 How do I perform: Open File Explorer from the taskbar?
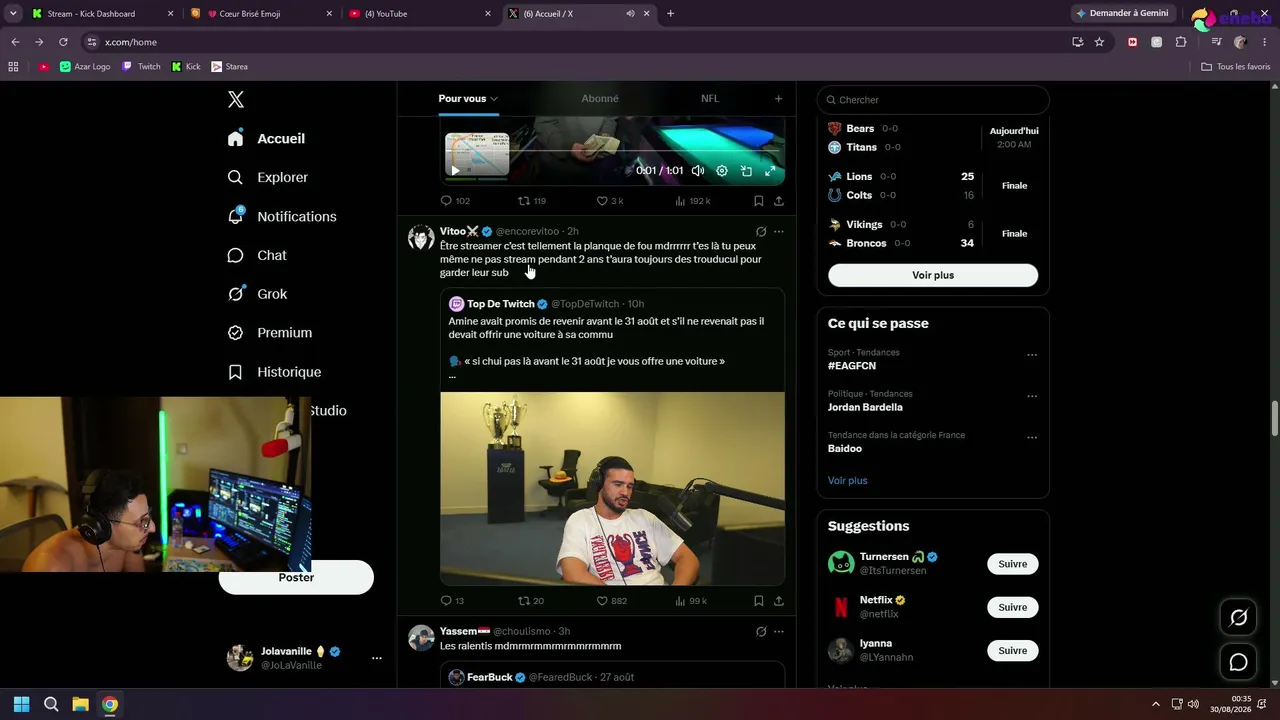coord(81,704)
